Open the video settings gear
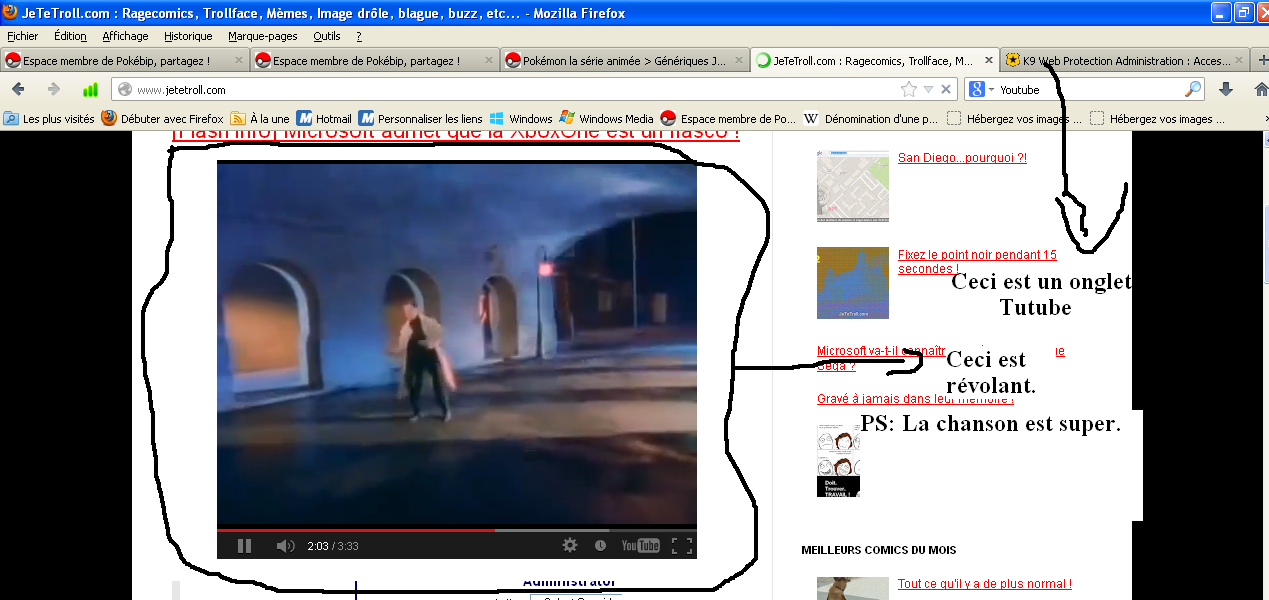This screenshot has height=600, width=1269. (570, 545)
